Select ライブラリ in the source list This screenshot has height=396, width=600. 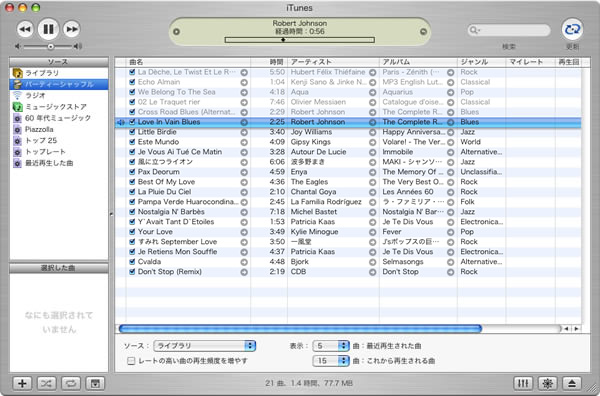pyautogui.click(x=59, y=73)
